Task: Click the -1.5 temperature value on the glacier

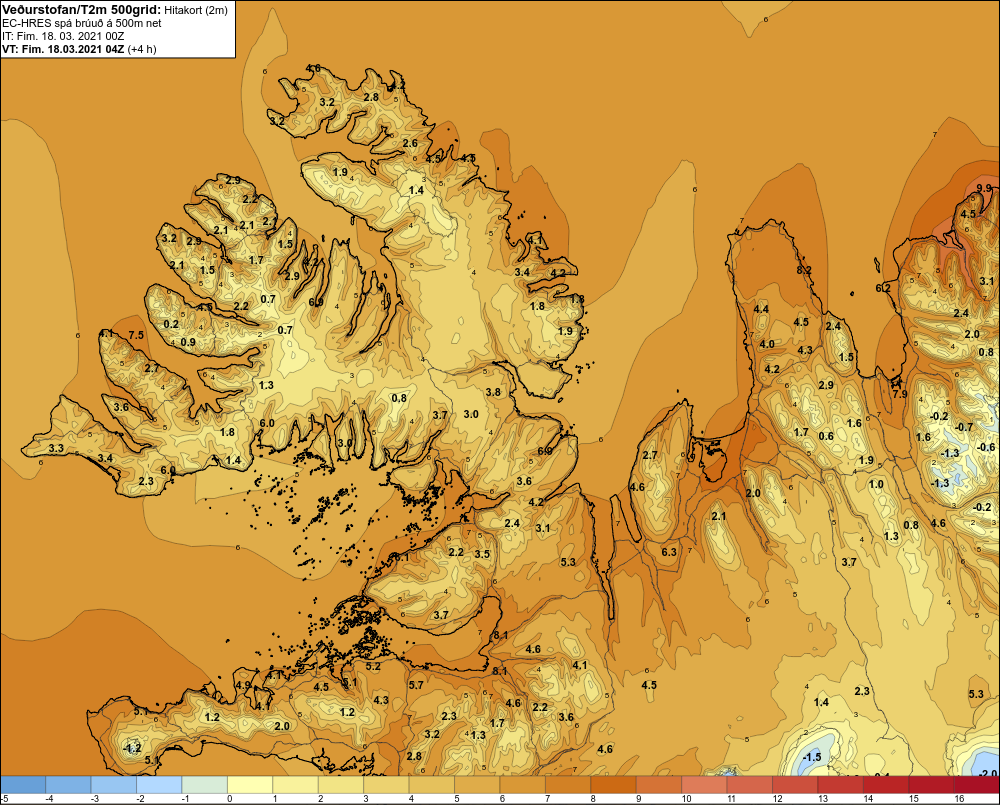Action: (x=811, y=757)
